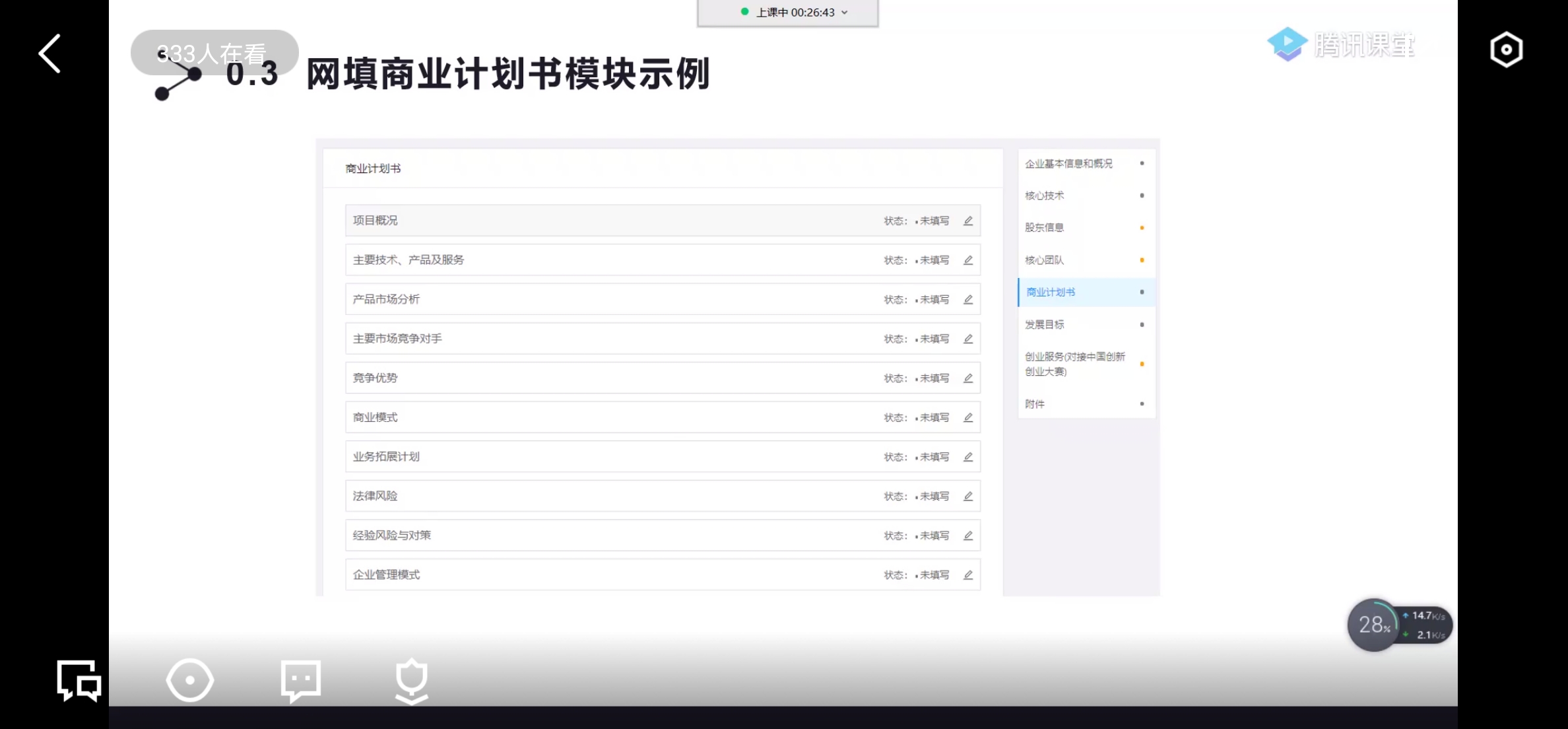Click 未填写 status in 项目概况 row

pos(934,221)
